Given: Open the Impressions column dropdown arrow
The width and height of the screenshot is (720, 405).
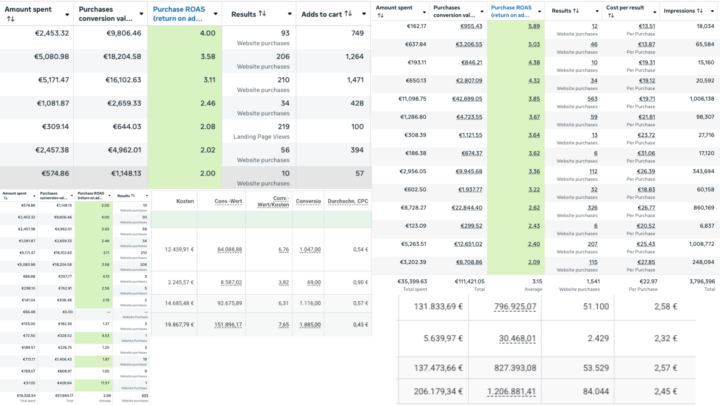Looking at the screenshot, I should click(x=713, y=11).
